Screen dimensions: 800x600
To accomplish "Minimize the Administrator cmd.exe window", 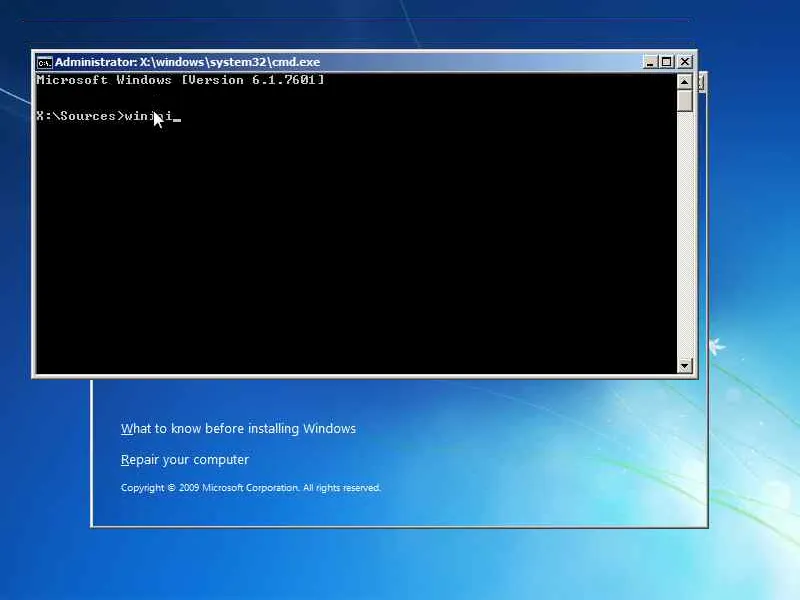I will click(649, 62).
